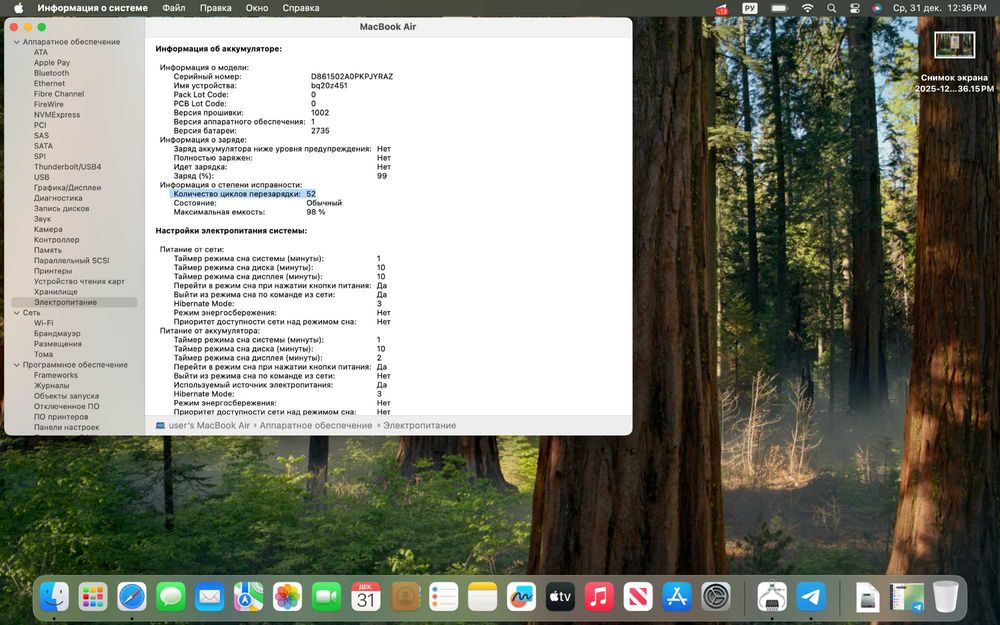The width and height of the screenshot is (1000, 625).
Task: Select Графика/Дисплеи in the sidebar
Action: point(68,188)
